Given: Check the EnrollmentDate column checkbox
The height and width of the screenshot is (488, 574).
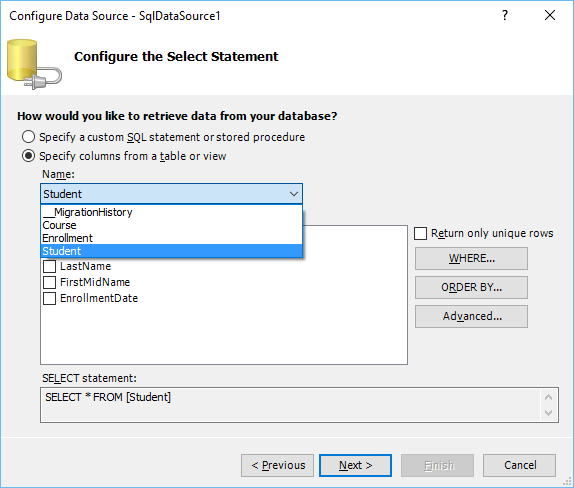Looking at the screenshot, I should pos(49,298).
